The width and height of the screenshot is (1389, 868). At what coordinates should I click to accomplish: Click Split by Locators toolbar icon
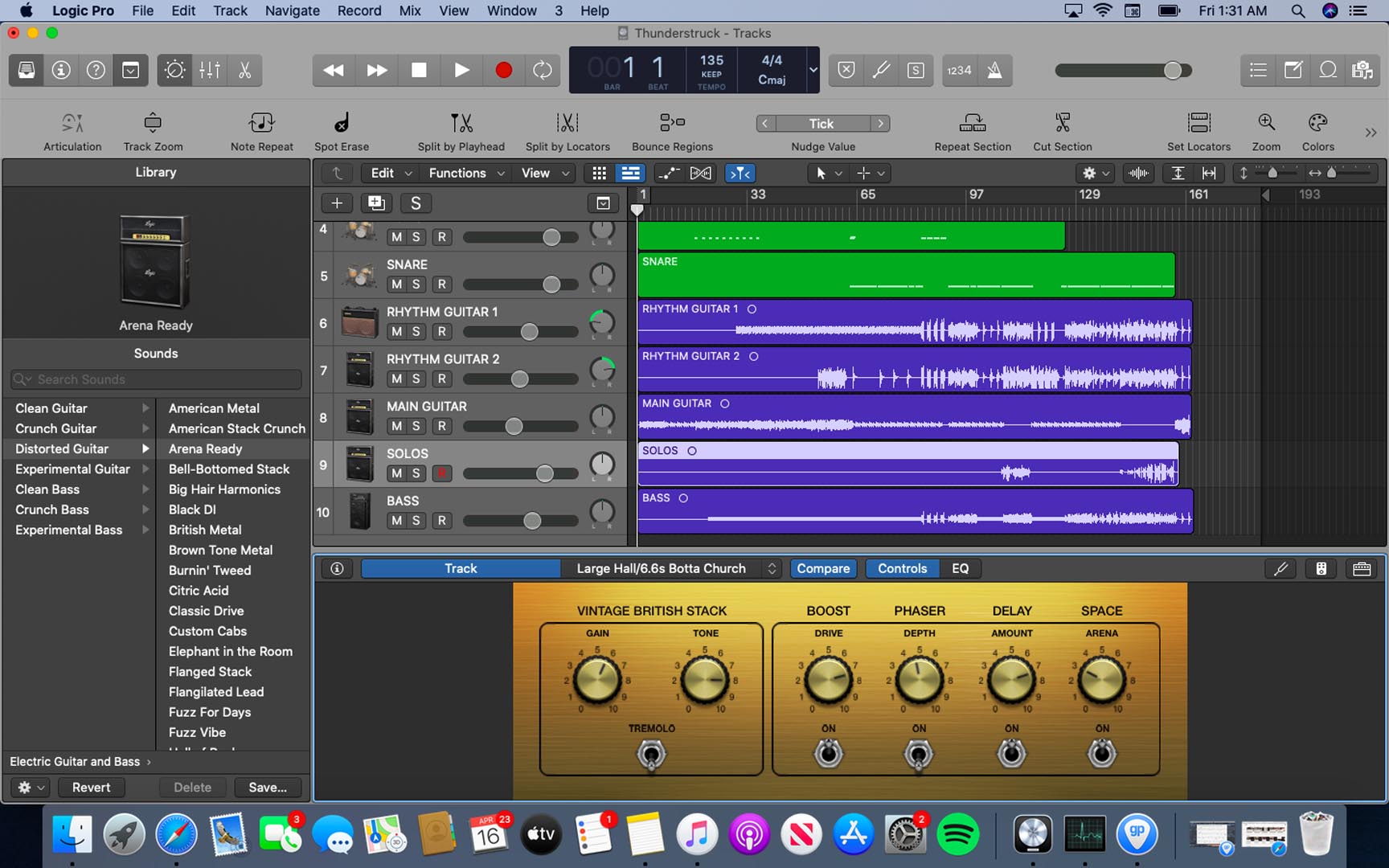(567, 123)
